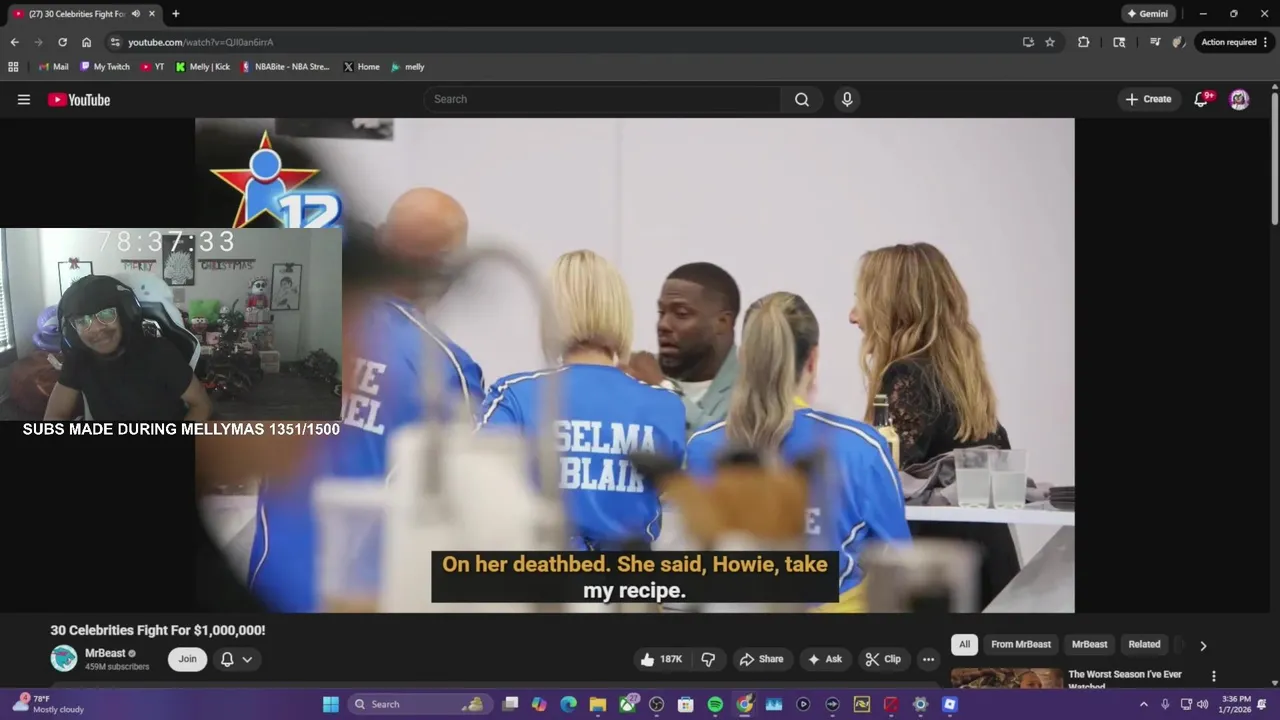Open MrBeast channel avatar
Viewport: 1280px width, 720px height.
[64, 658]
